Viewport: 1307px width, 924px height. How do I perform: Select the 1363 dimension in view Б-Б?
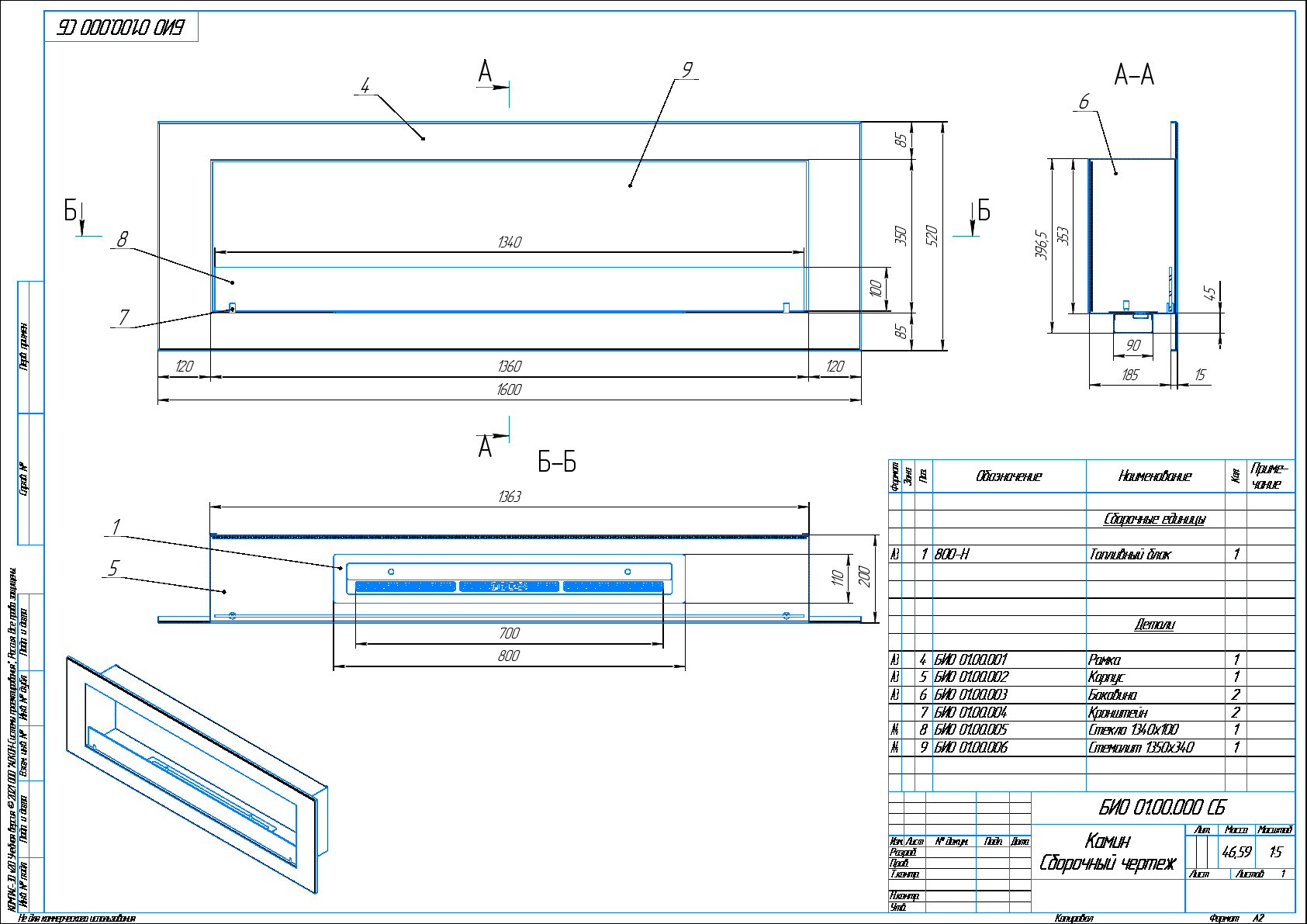[x=509, y=497]
